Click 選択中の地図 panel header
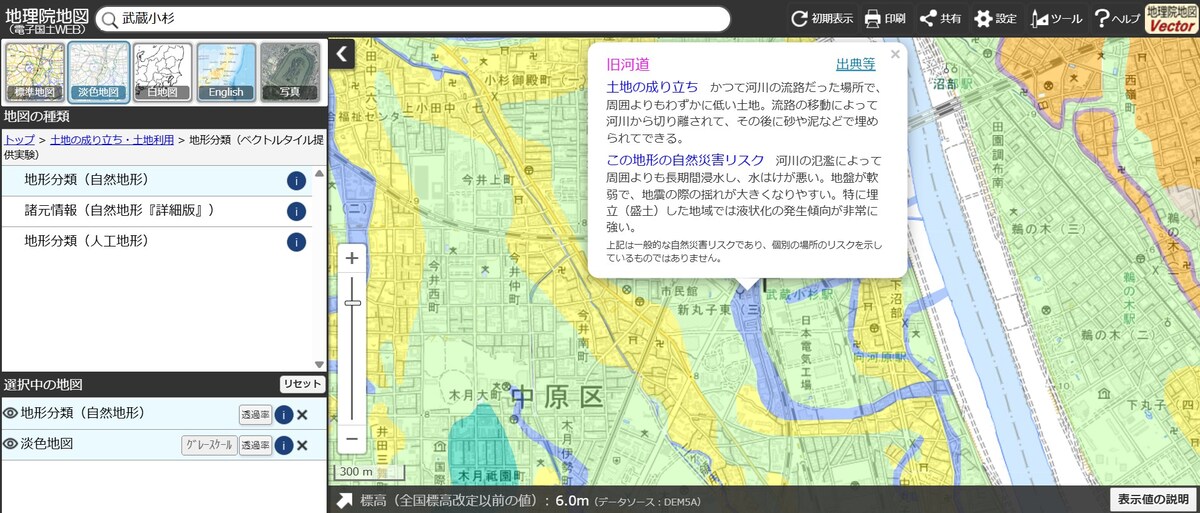1200x513 pixels. [43, 384]
